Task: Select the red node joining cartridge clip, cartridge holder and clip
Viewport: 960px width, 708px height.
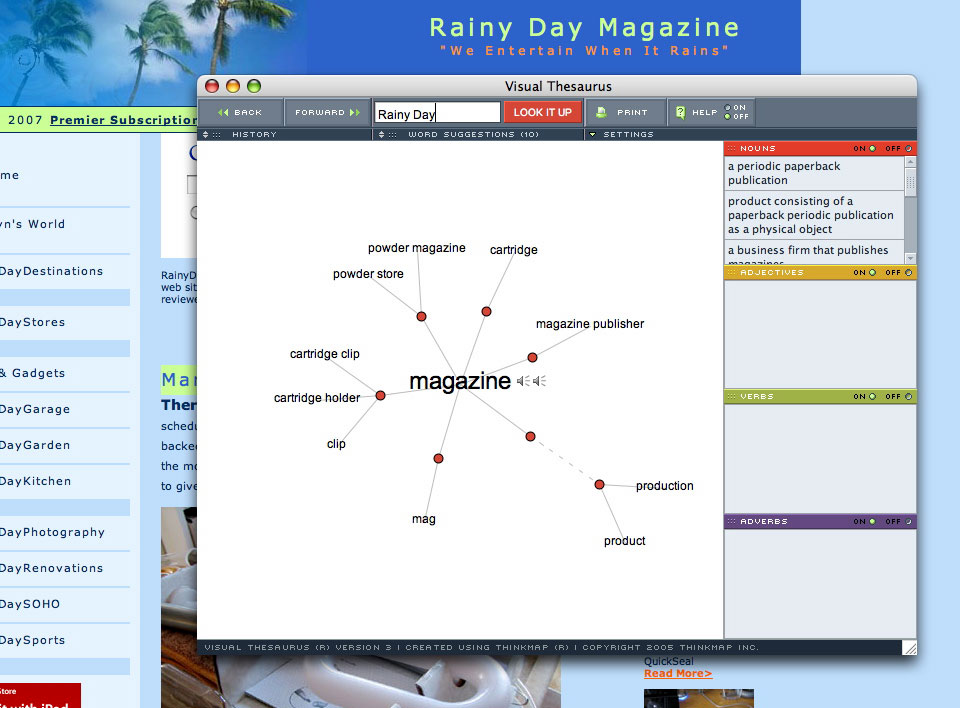Action: point(380,396)
